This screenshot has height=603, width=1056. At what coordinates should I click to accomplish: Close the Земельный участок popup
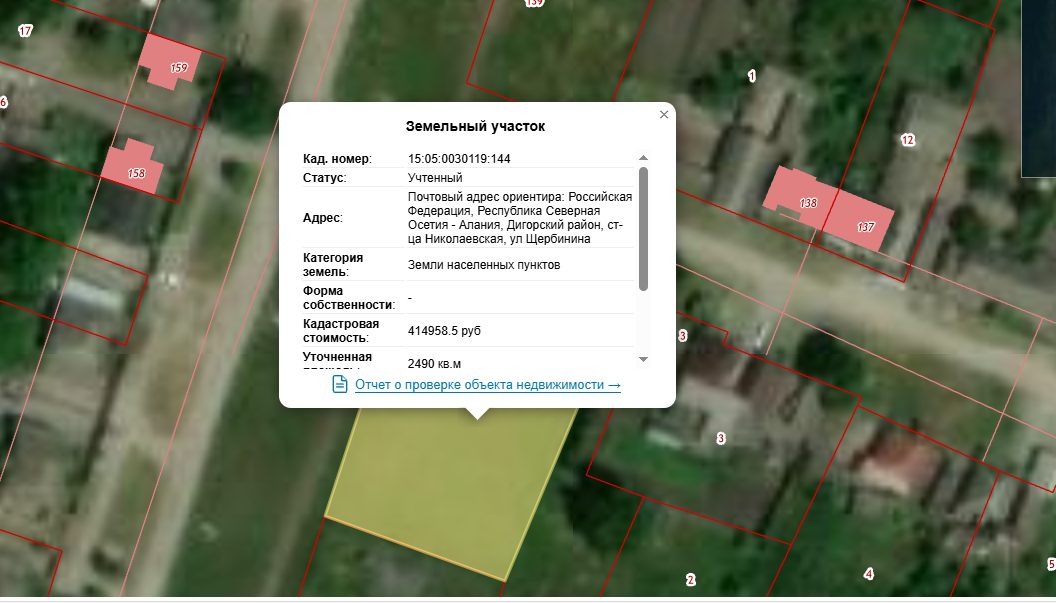click(663, 115)
